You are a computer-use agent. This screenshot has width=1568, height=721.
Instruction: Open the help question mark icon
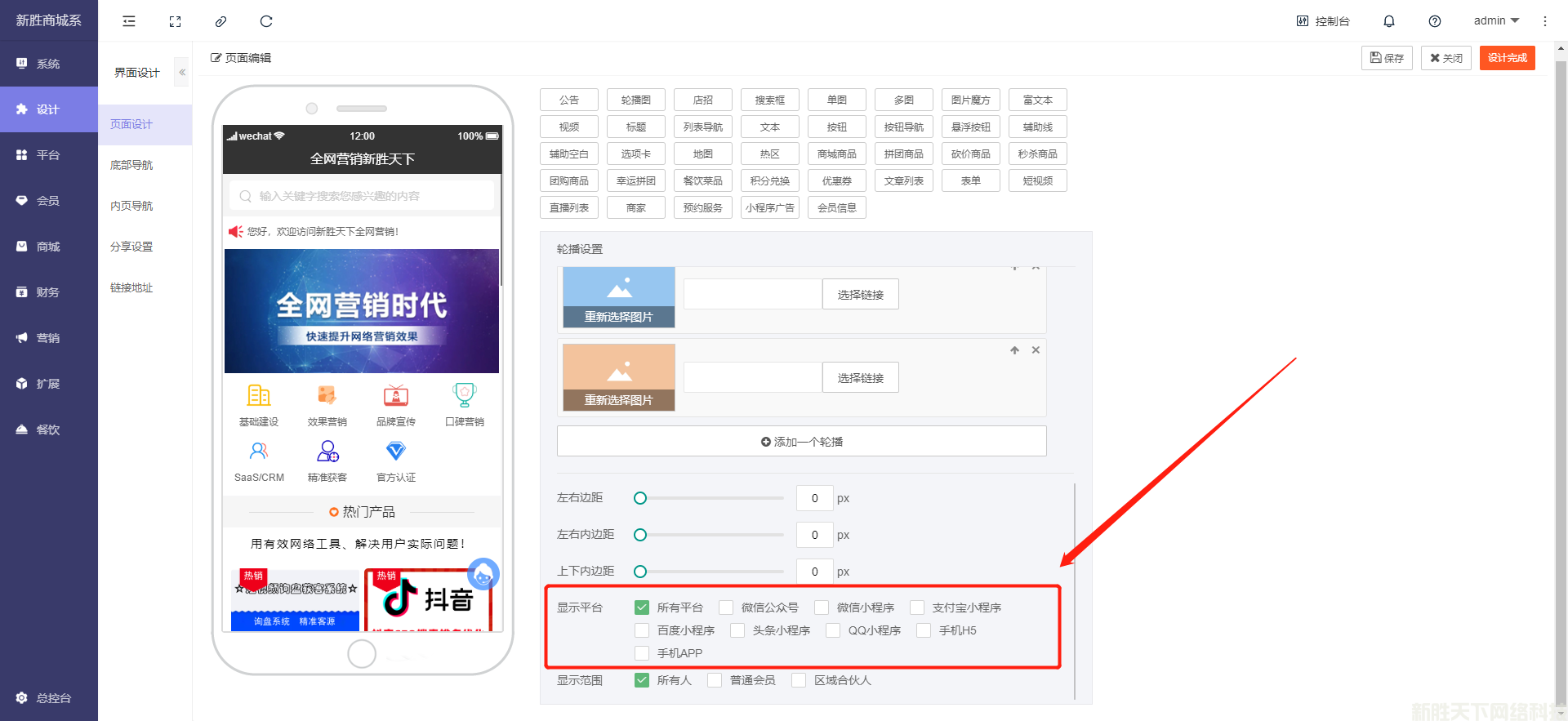[1434, 21]
